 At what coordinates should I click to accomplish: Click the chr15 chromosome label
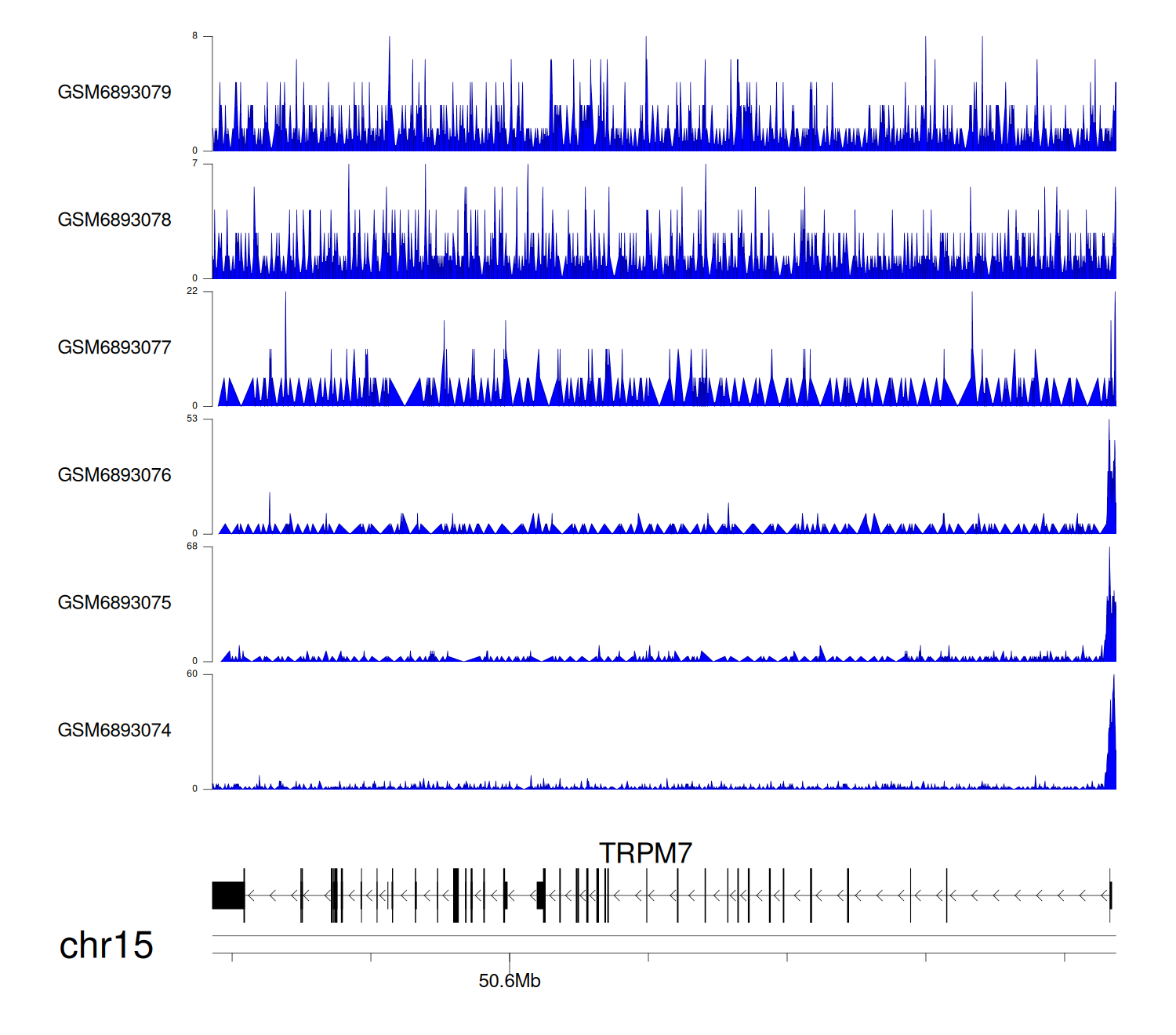(107, 946)
